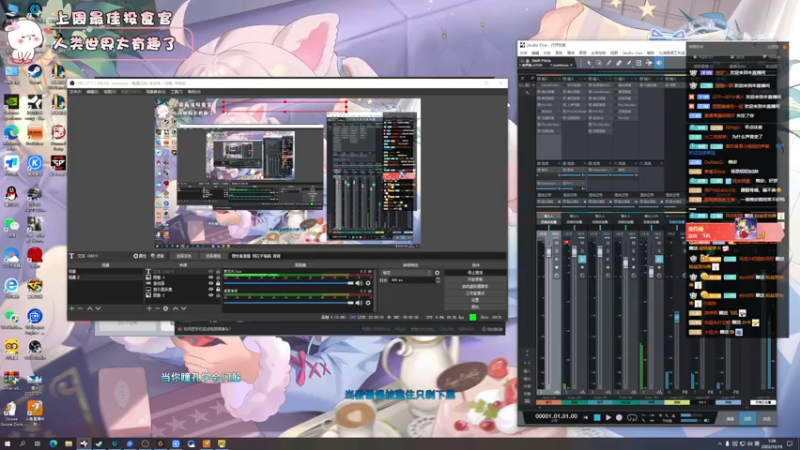The height and width of the screenshot is (450, 800).
Task: Open settings gear for first OBS mixer track
Action: [368, 283]
